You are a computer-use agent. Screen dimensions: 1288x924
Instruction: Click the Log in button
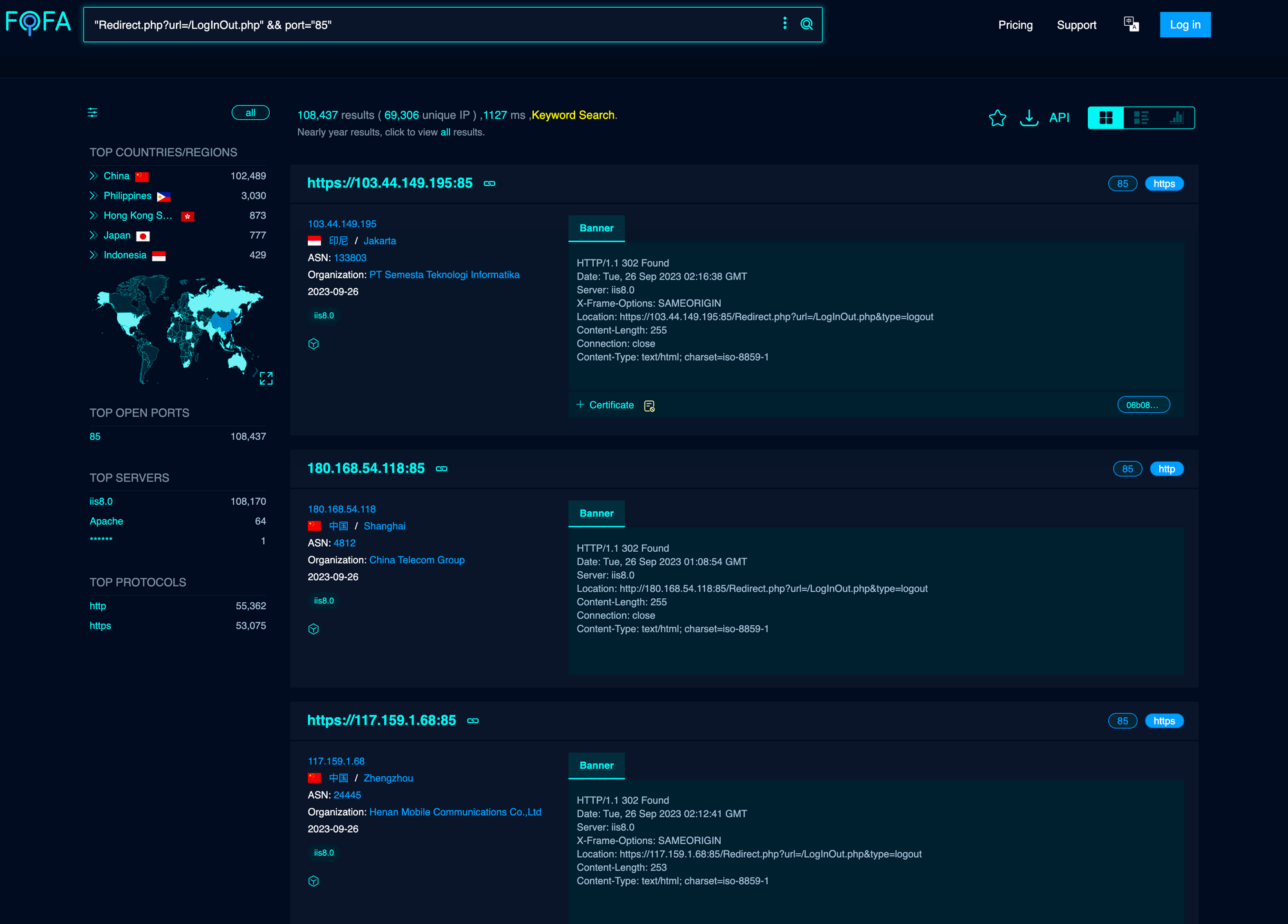click(x=1185, y=25)
